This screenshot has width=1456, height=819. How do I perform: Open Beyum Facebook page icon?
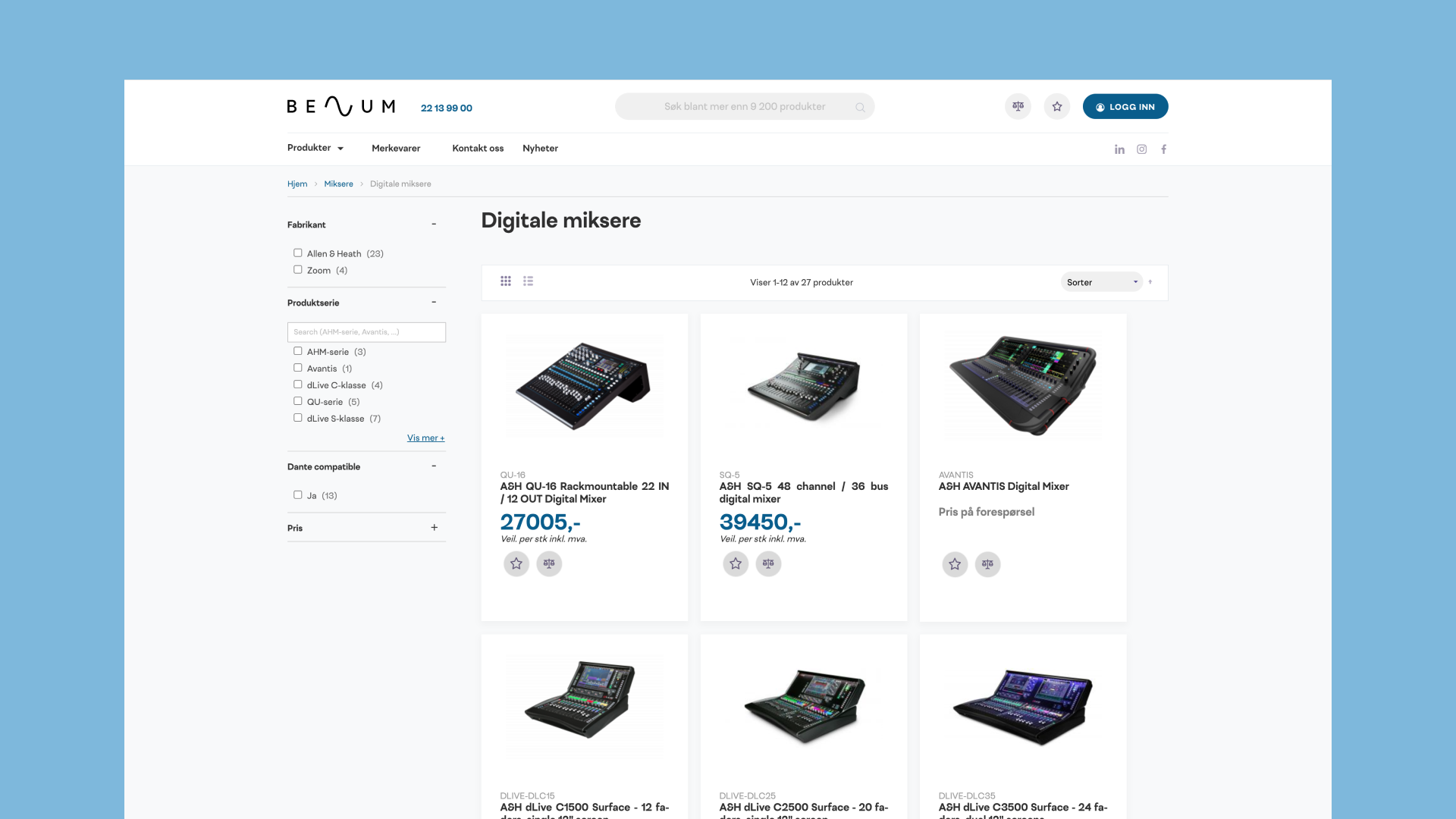[1163, 149]
